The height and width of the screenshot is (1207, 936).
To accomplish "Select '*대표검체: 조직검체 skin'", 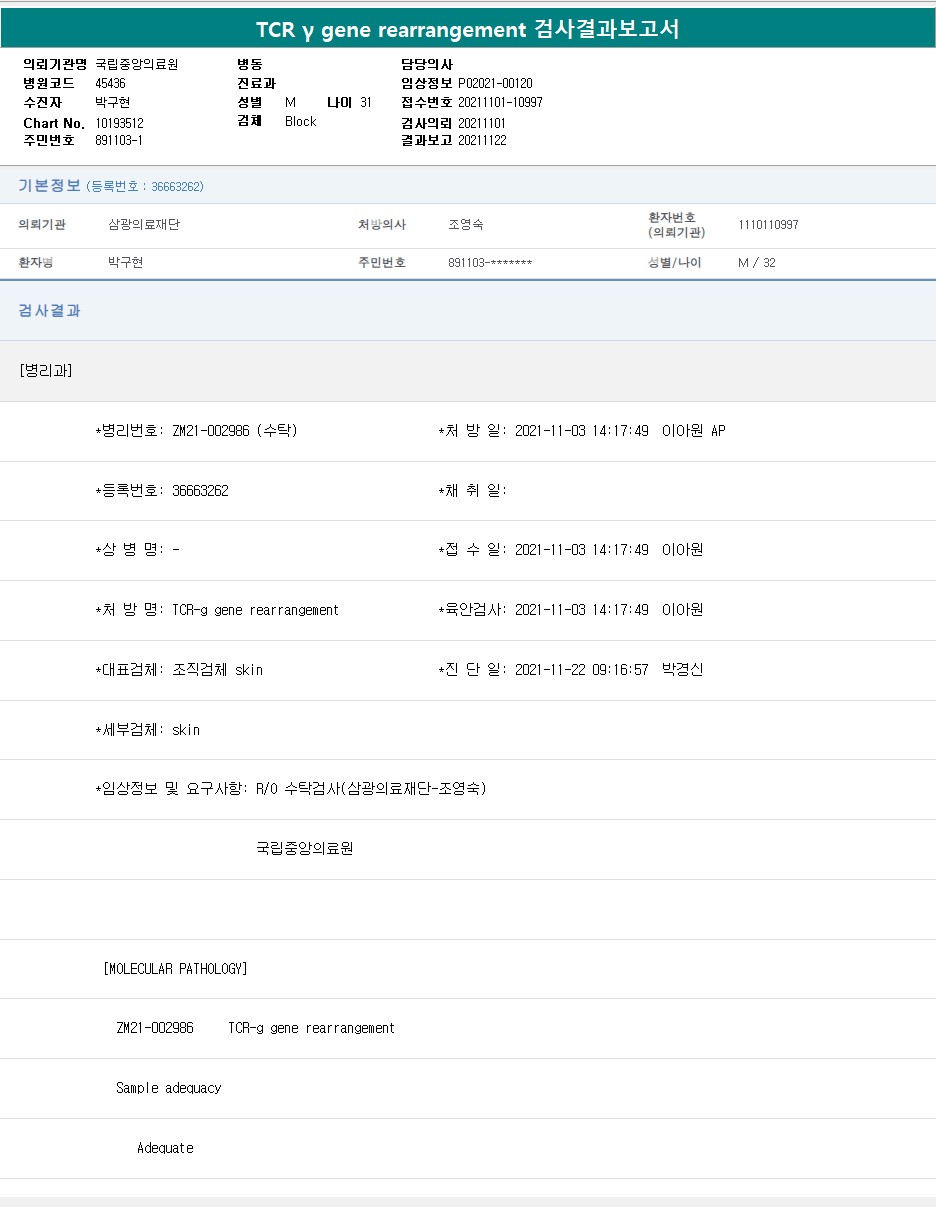I will click(x=179, y=670).
